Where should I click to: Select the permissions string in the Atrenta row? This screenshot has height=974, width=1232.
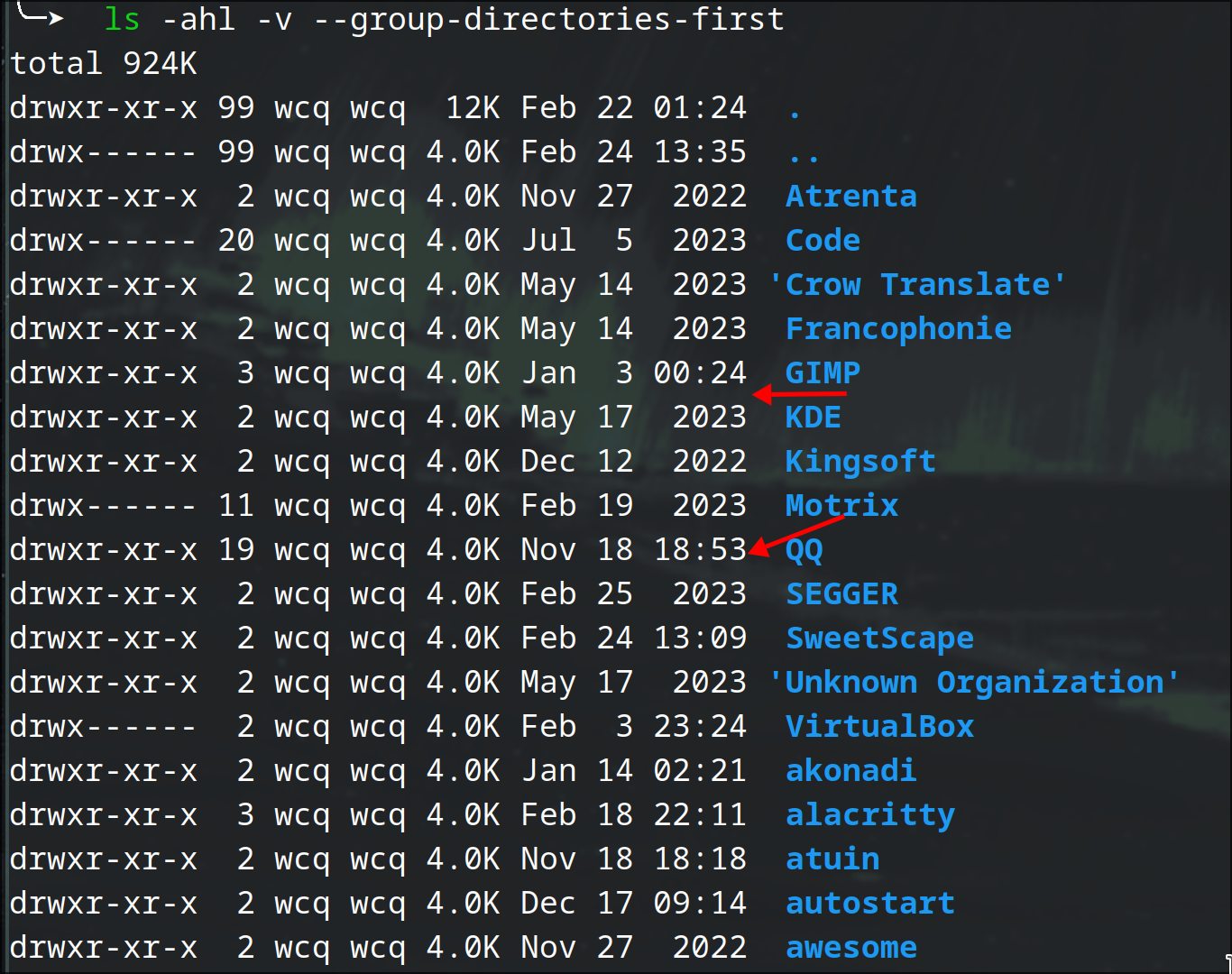[x=104, y=196]
